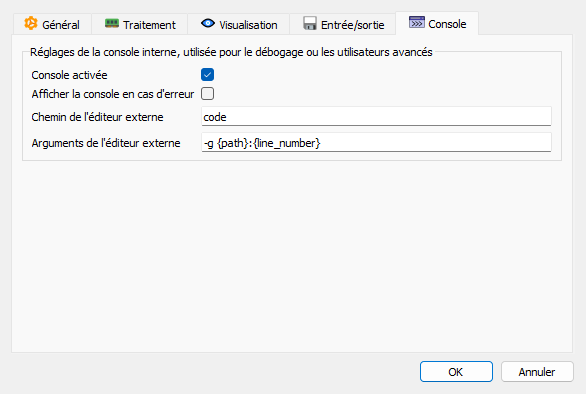This screenshot has height=394, width=586.
Task: Open the Général tab label
Action: [61, 25]
